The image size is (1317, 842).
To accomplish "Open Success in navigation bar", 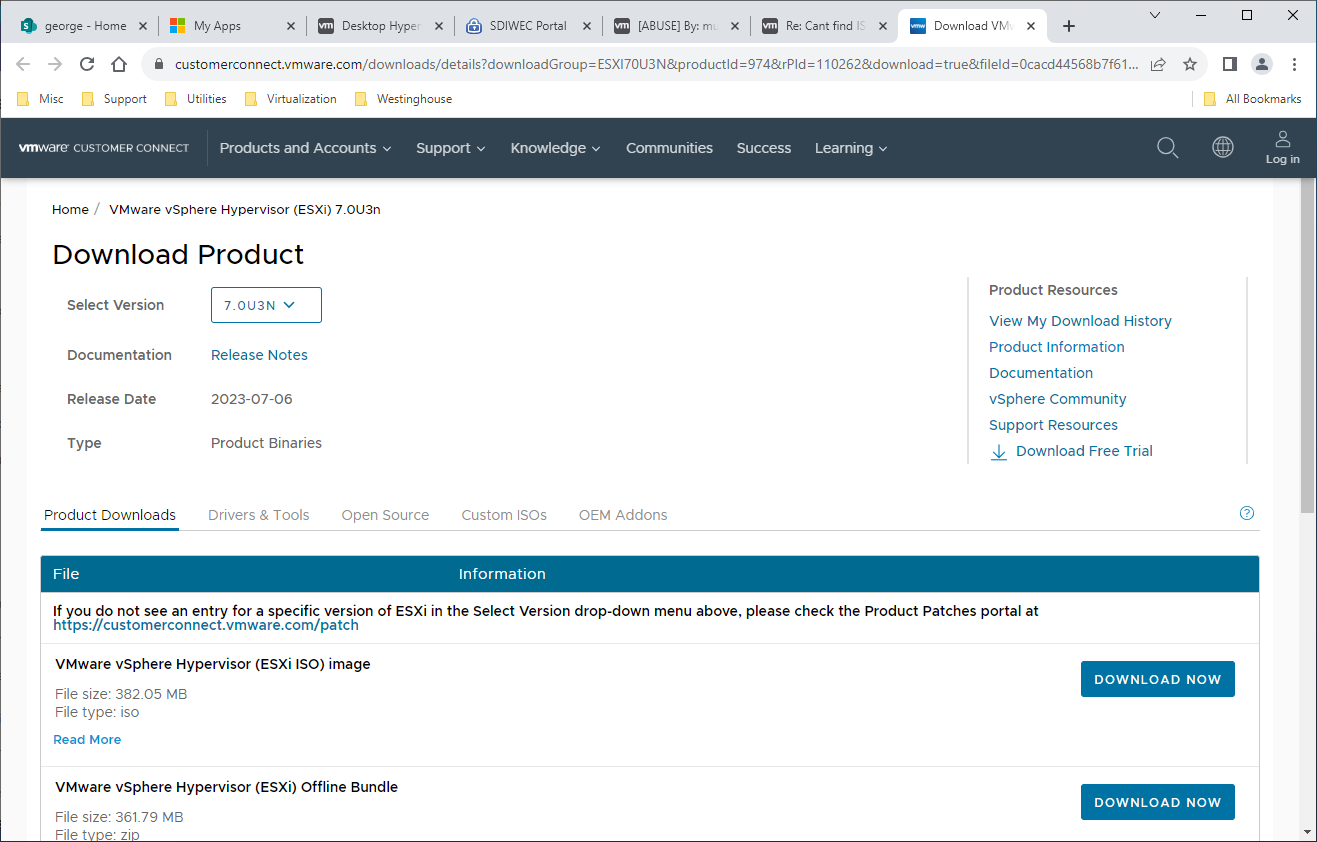I will (x=764, y=148).
